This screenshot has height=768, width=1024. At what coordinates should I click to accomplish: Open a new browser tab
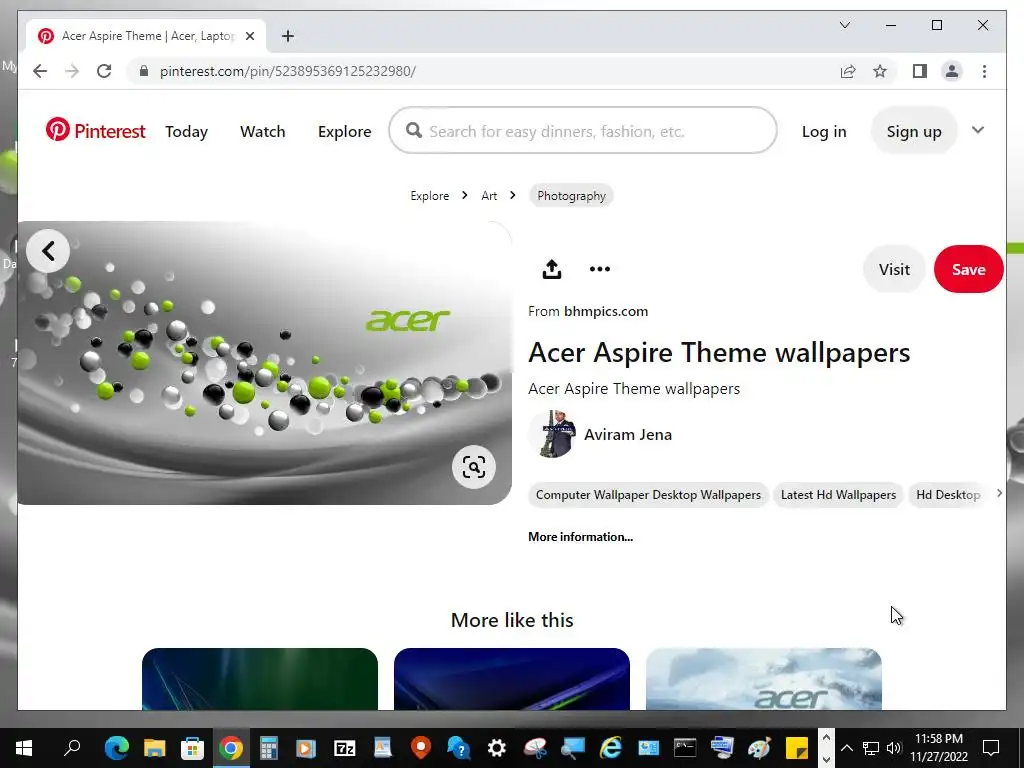pyautogui.click(x=288, y=36)
